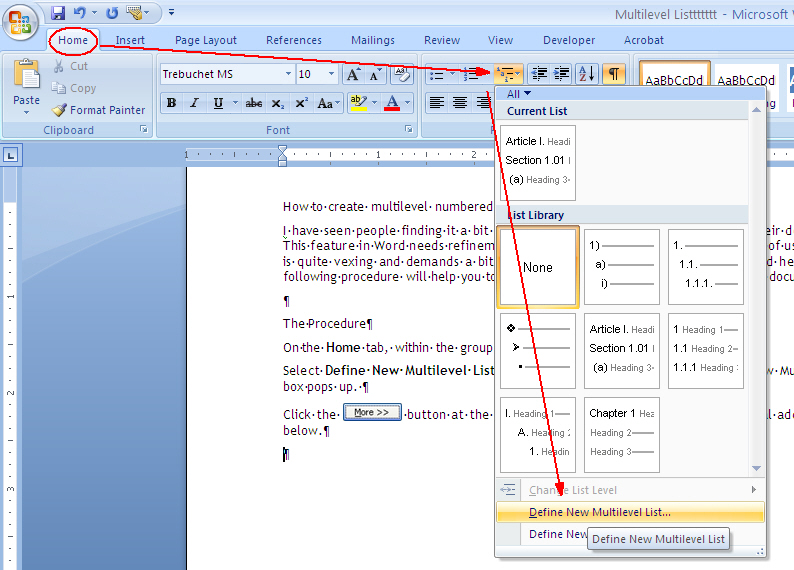The height and width of the screenshot is (570, 794).
Task: Clear formatting with the eraser icon
Action: coord(402,74)
